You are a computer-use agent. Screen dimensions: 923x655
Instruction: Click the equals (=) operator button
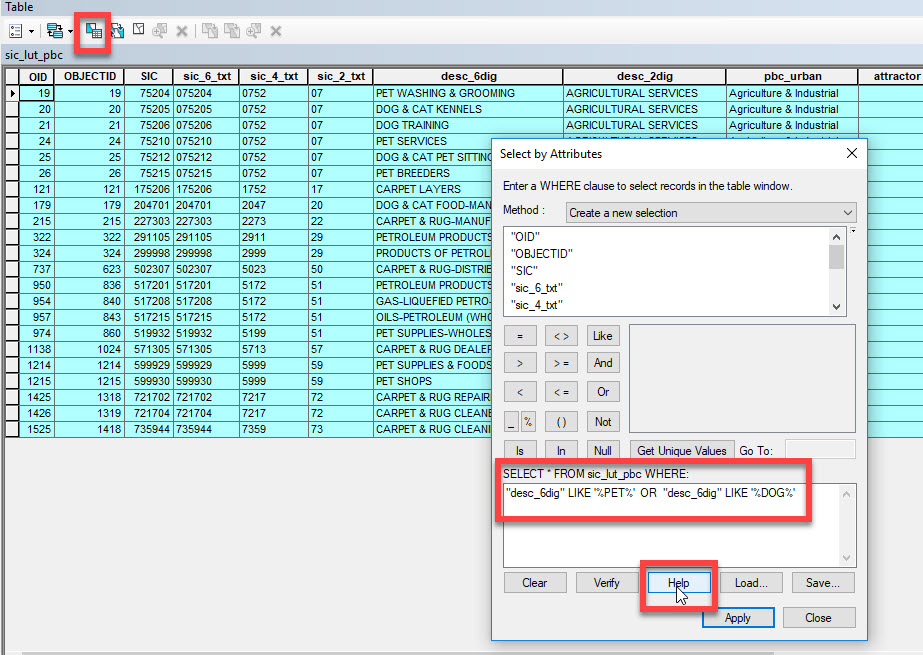click(520, 335)
